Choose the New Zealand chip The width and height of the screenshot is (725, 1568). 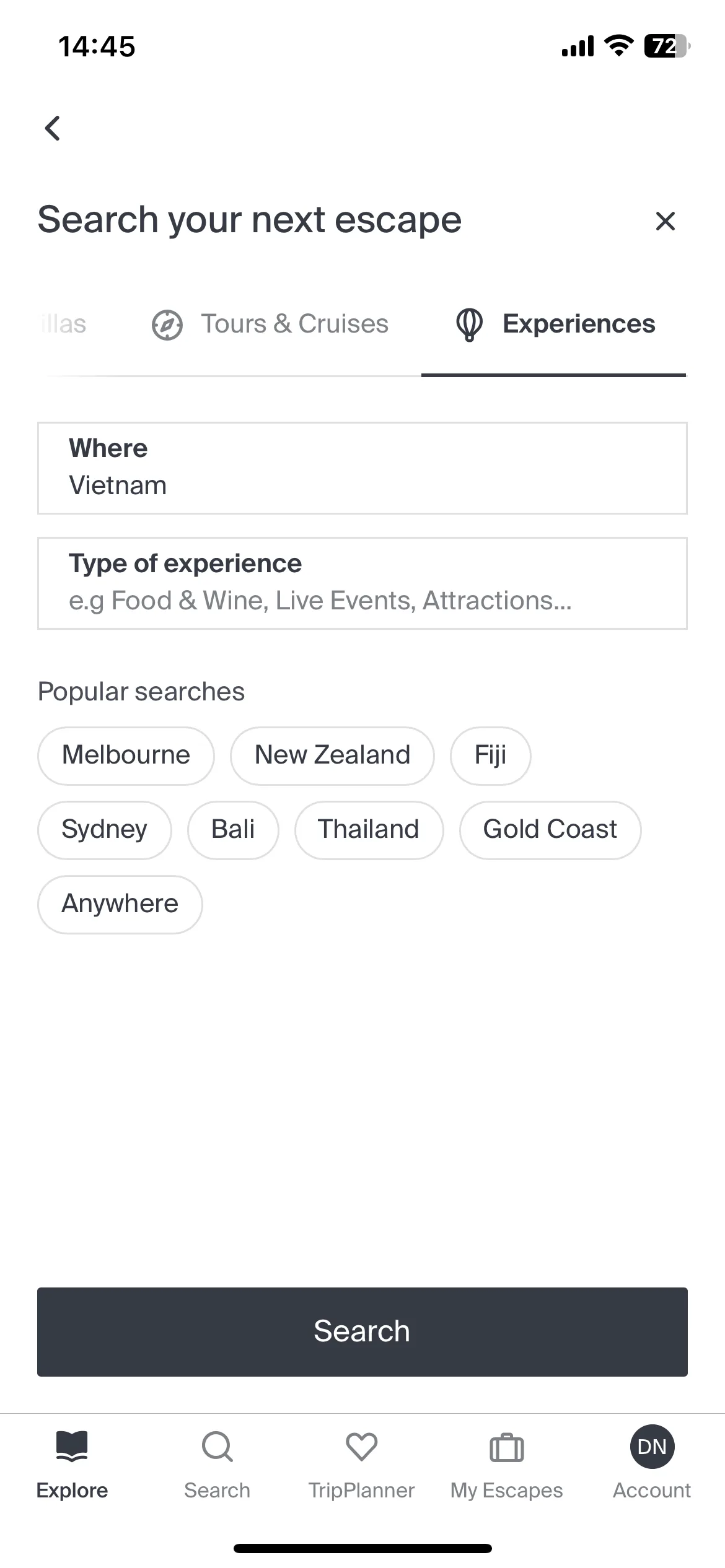tap(332, 756)
